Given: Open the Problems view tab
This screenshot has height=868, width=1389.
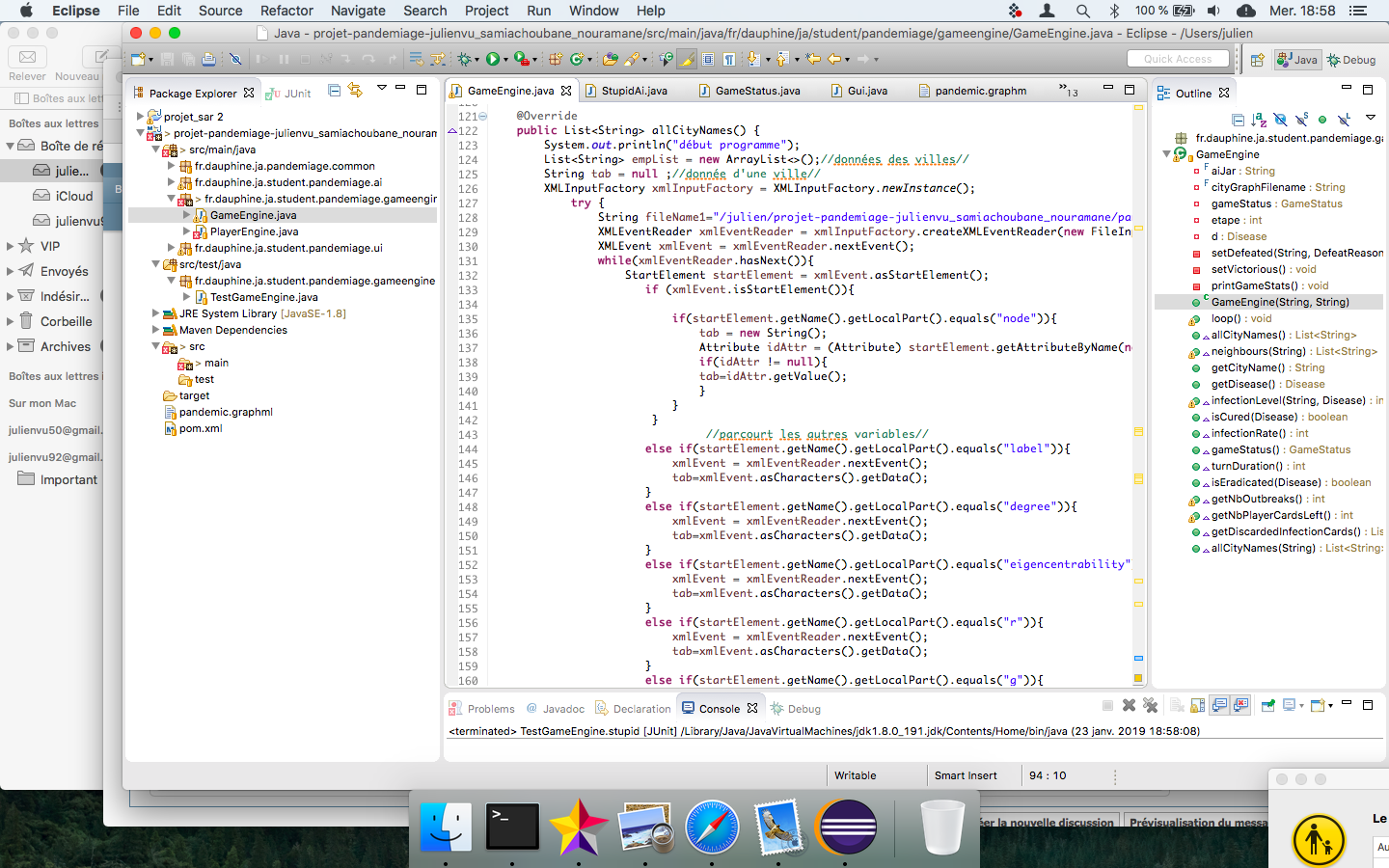Looking at the screenshot, I should (482, 709).
